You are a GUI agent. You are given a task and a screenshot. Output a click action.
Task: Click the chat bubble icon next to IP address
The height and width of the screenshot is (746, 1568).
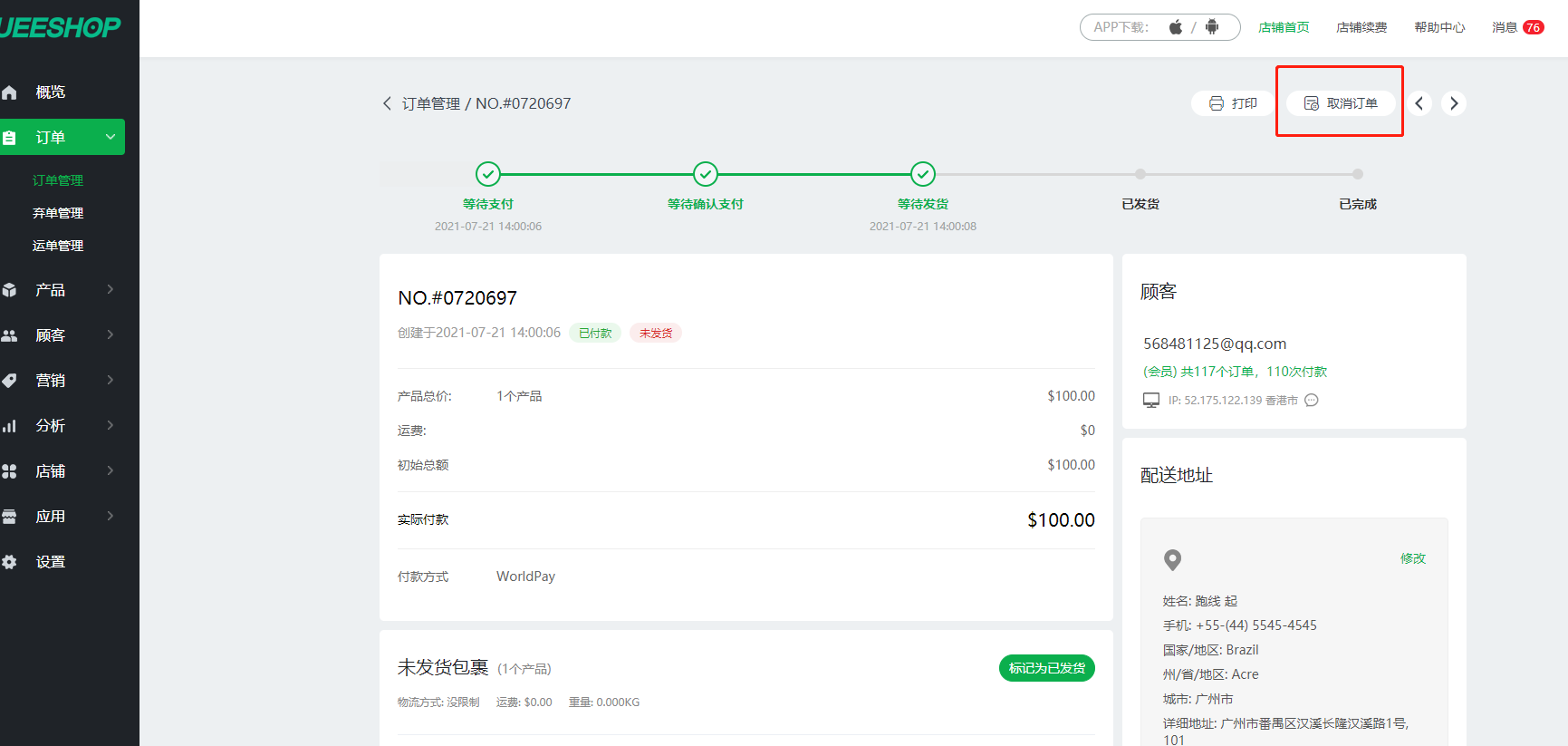point(1311,400)
